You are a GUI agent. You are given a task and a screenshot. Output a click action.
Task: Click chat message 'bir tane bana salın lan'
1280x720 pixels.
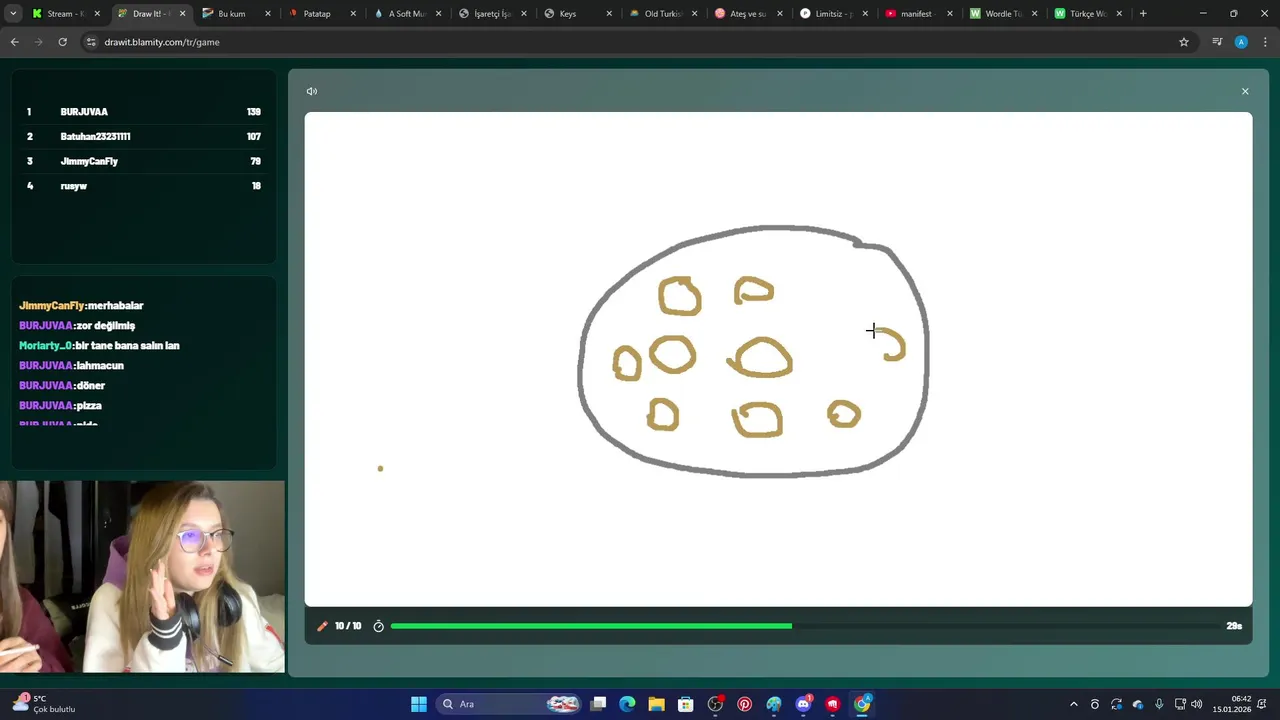[x=127, y=345]
